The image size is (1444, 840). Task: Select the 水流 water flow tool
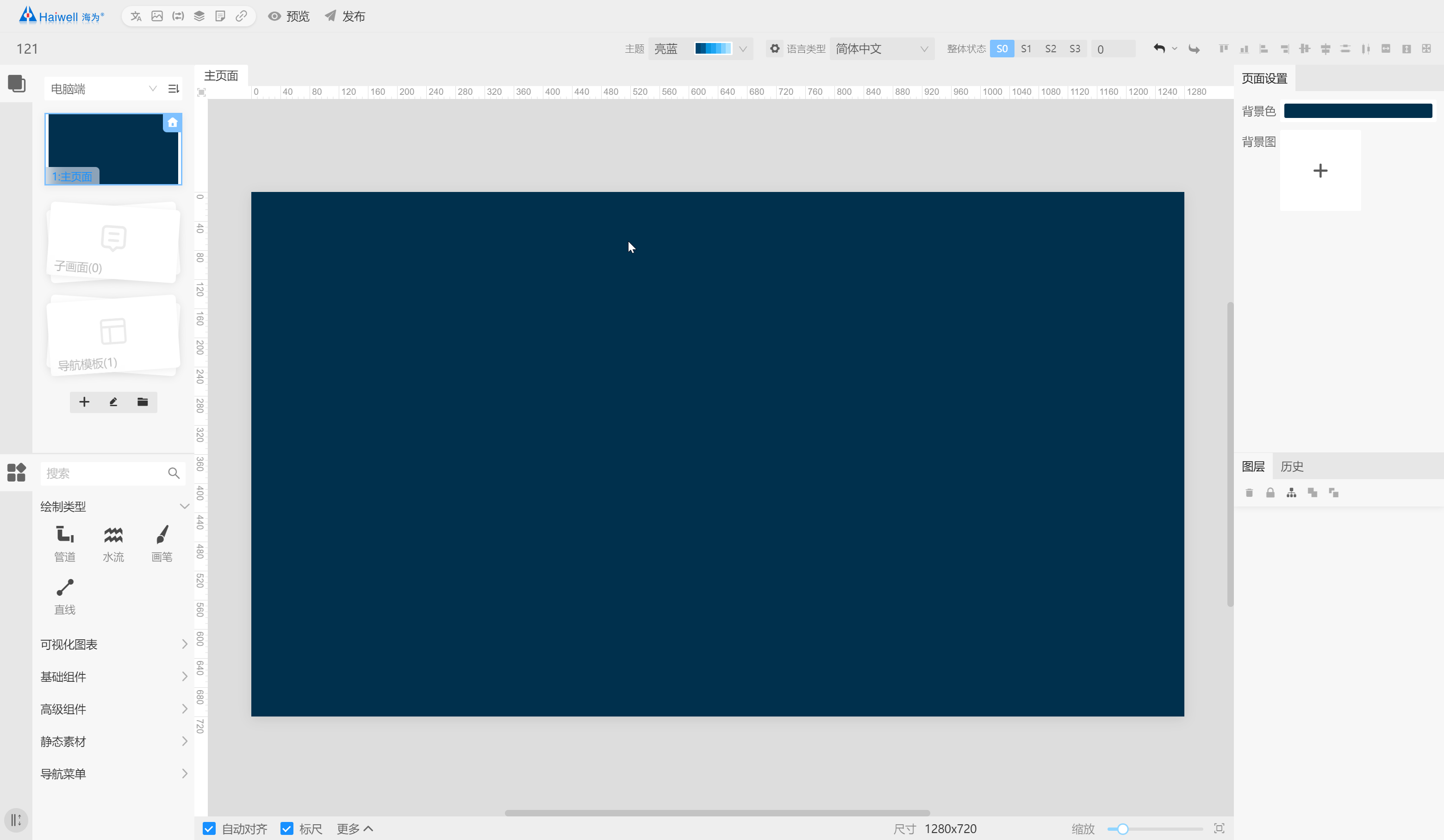[x=113, y=544]
